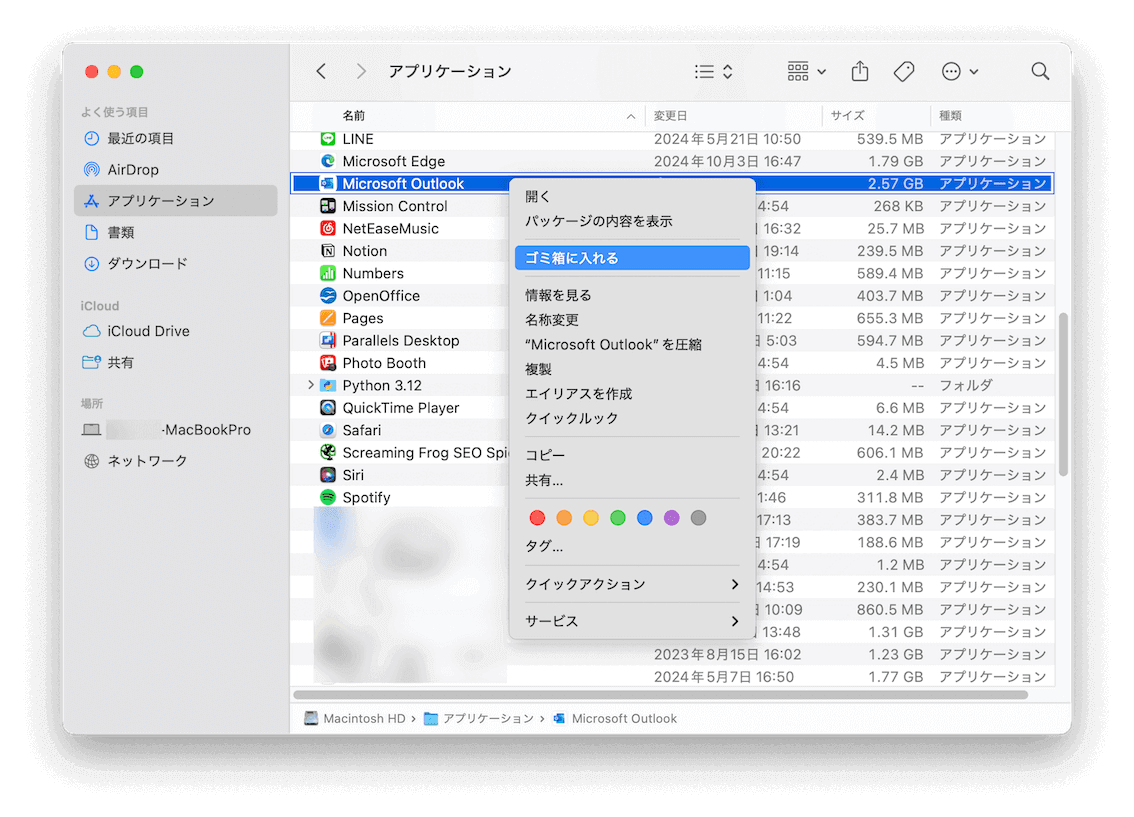This screenshot has width=1134, height=817.
Task: Select 最近の項目 in the sidebar
Action: pos(175,138)
